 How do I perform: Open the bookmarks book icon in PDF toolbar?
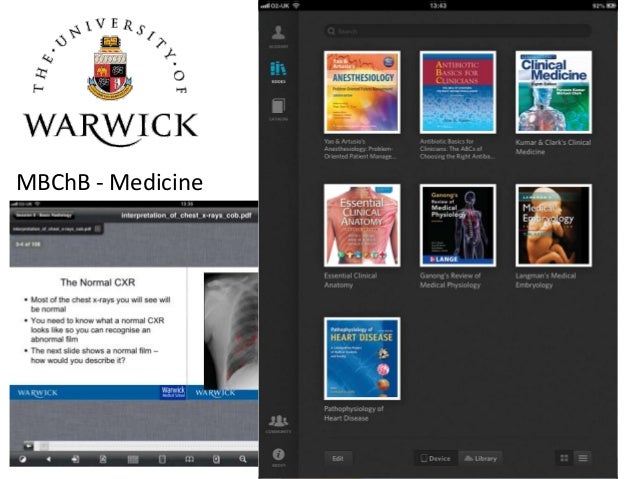(x=189, y=459)
